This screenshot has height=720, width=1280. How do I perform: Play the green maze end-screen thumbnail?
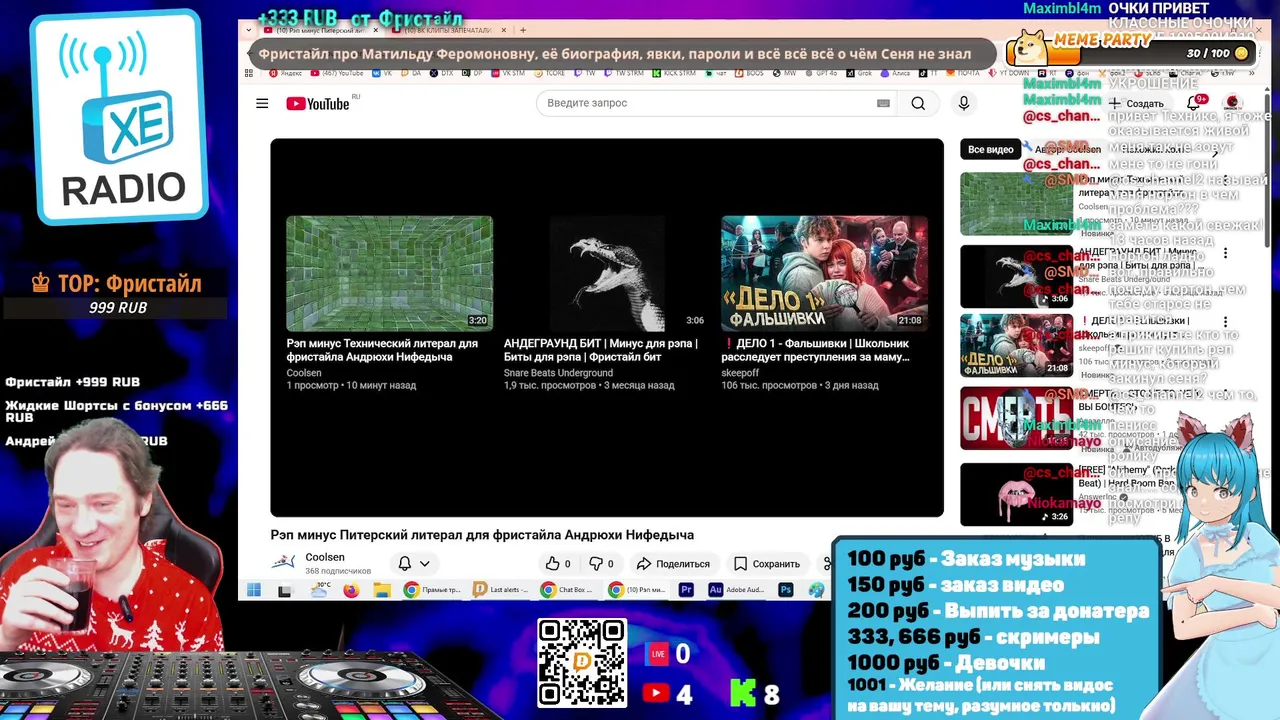[x=389, y=273]
